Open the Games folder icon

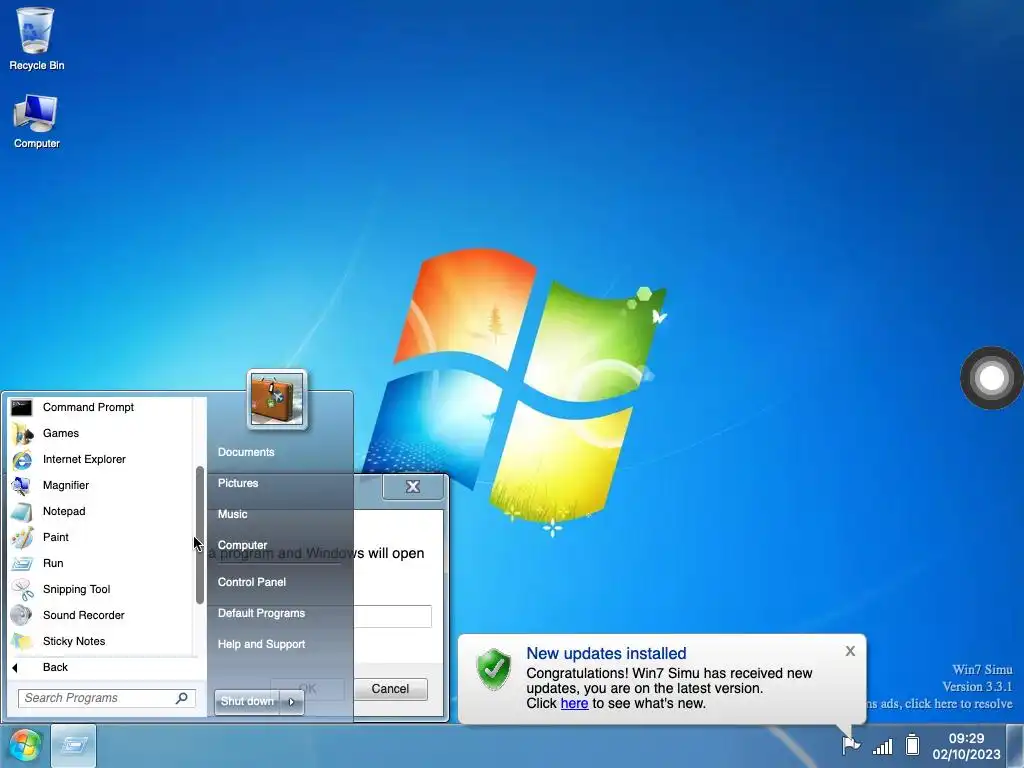(x=22, y=434)
